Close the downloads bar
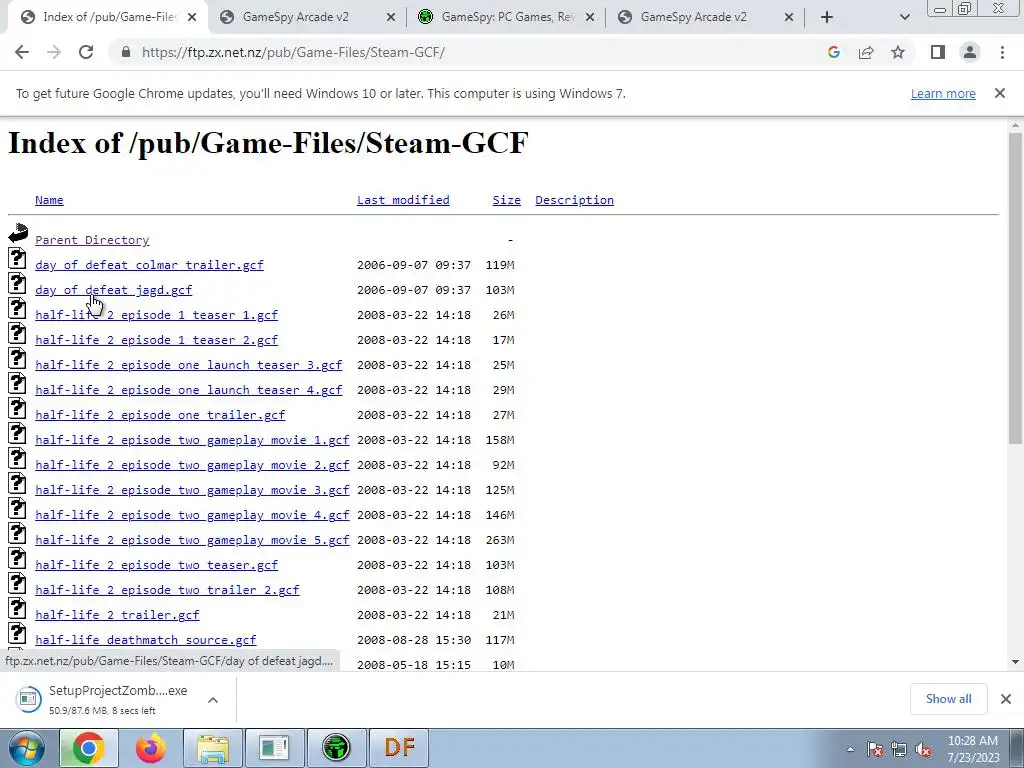 [x=1006, y=699]
